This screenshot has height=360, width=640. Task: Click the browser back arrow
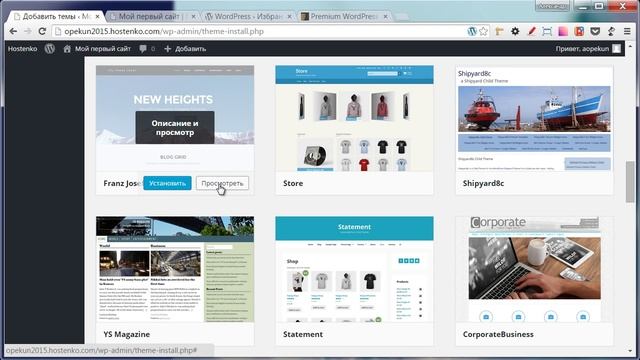click(x=13, y=31)
